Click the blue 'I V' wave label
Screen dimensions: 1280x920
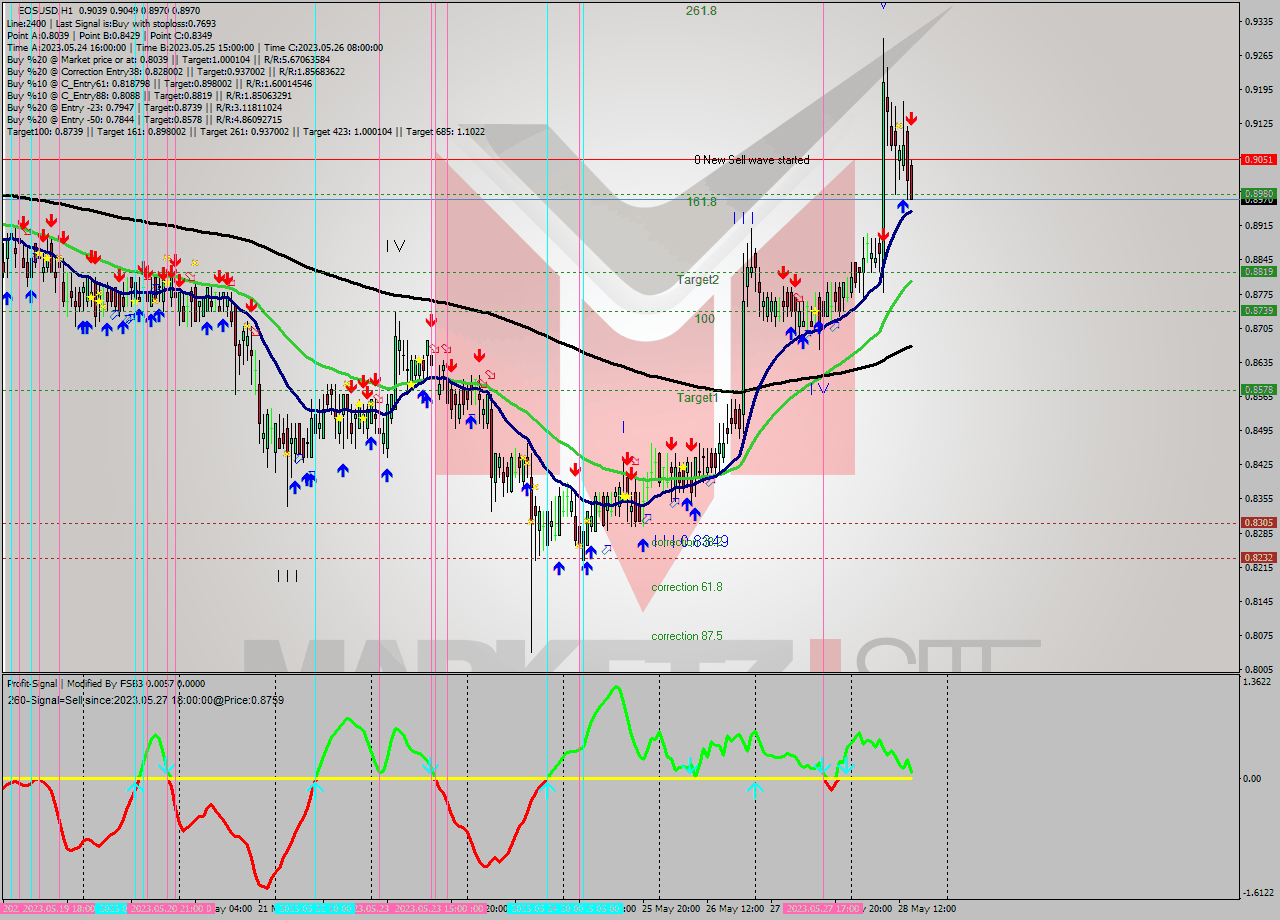tap(818, 388)
